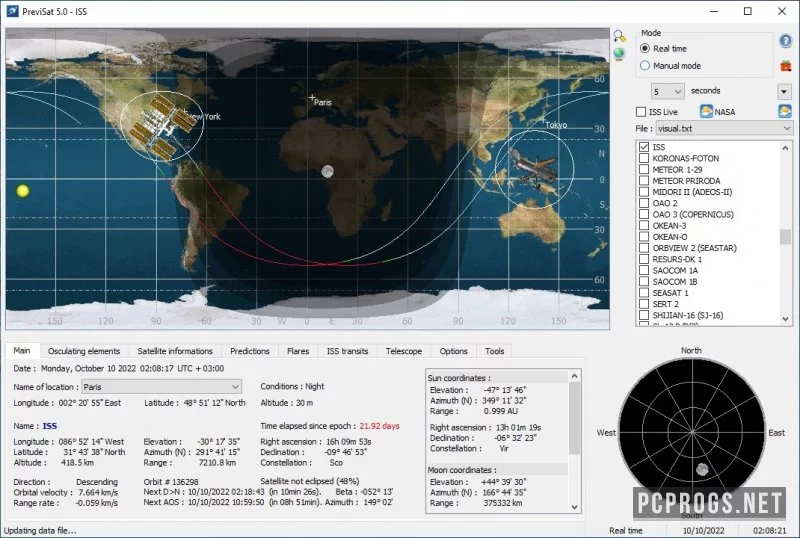800x538 pixels.
Task: Open help with the blue question mark icon
Action: [785, 41]
